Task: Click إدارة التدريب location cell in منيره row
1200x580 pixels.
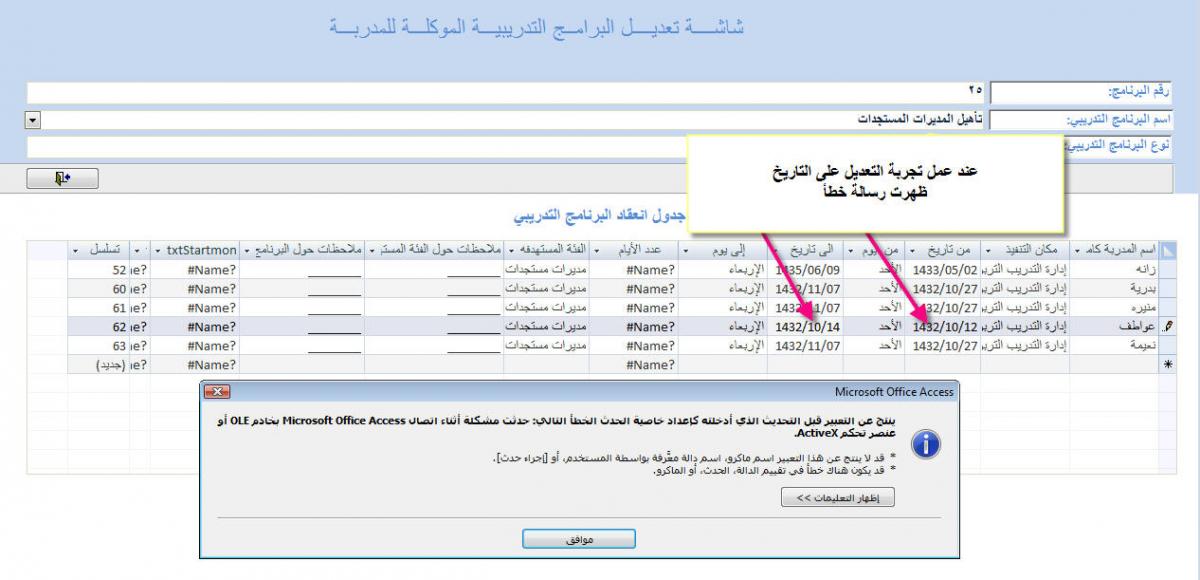Action: (1025, 307)
